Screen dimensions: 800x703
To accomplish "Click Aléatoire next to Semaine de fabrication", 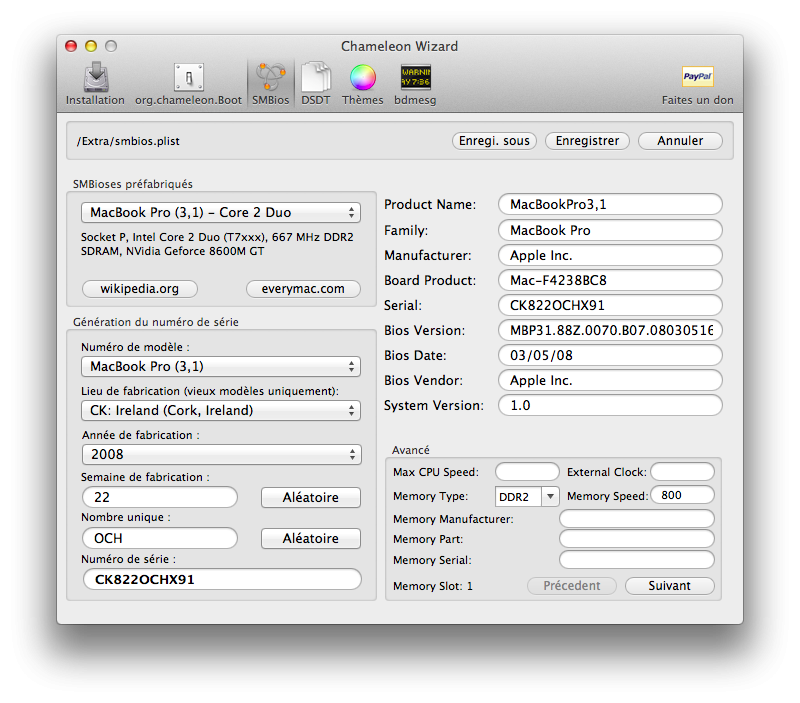I will tap(310, 497).
